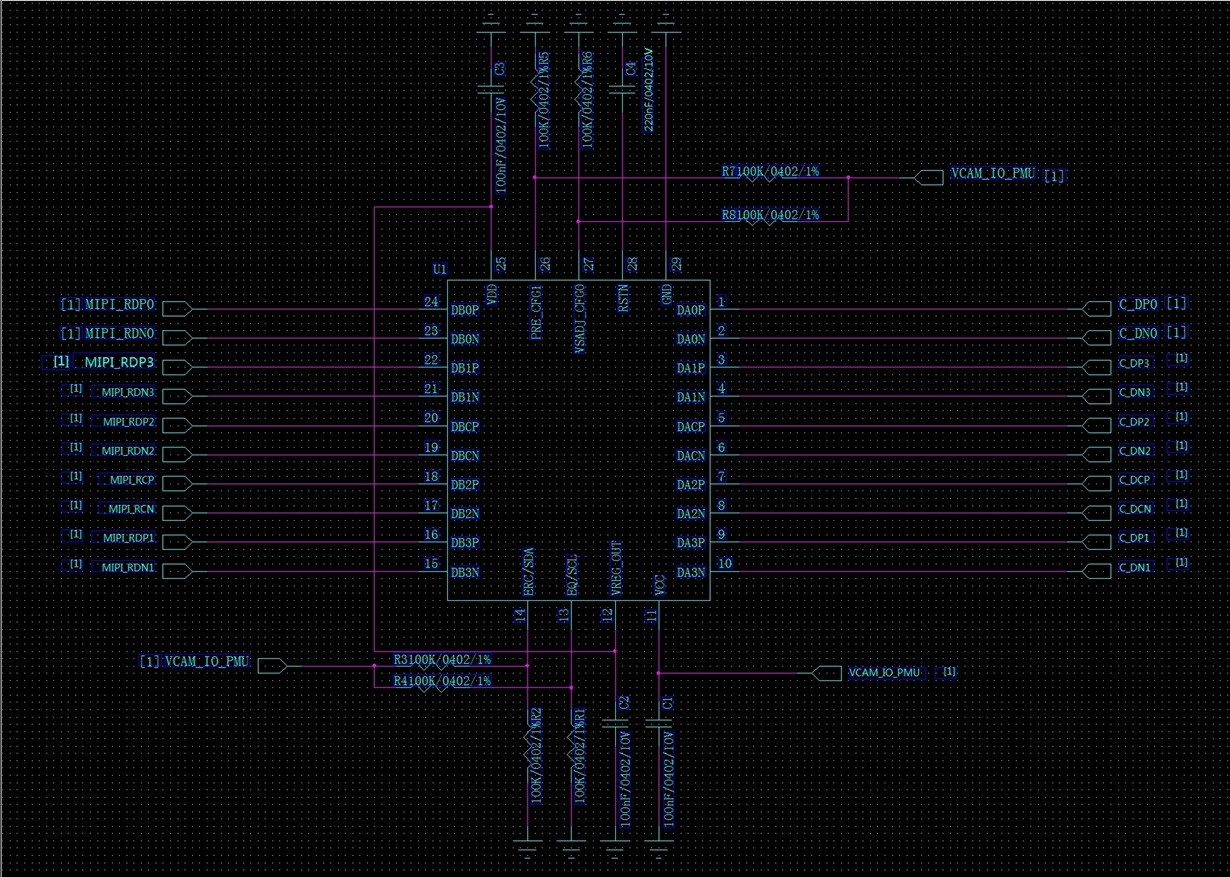Click pin number 24 on U1
Image resolution: width=1230 pixels, height=877 pixels.
point(431,301)
